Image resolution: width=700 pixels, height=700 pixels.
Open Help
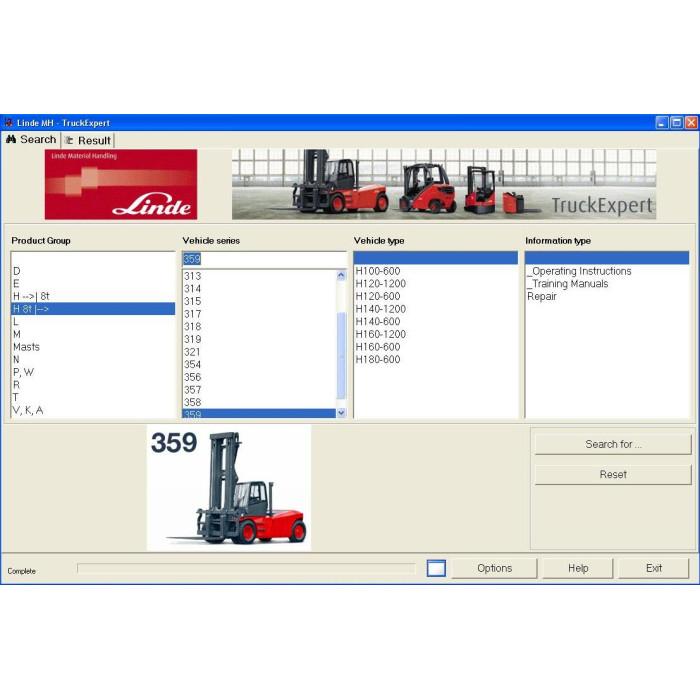[x=578, y=568]
